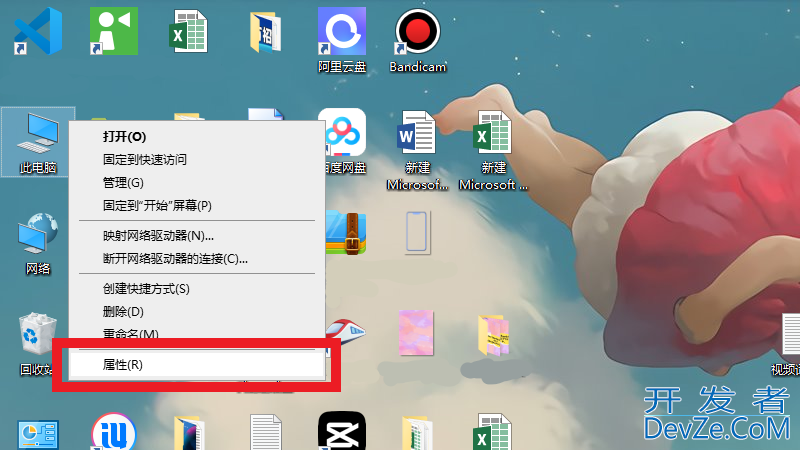This screenshot has width=800, height=450.
Task: Open the text document icon in the bottom row
Action: pos(266,432)
